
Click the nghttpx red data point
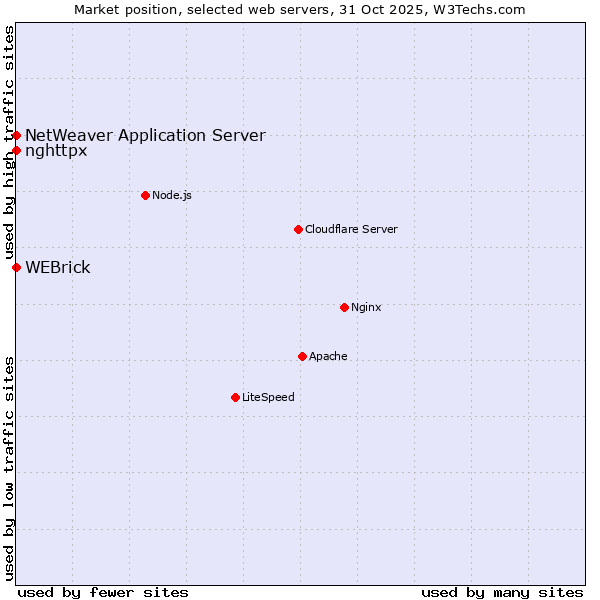pyautogui.click(x=17, y=151)
